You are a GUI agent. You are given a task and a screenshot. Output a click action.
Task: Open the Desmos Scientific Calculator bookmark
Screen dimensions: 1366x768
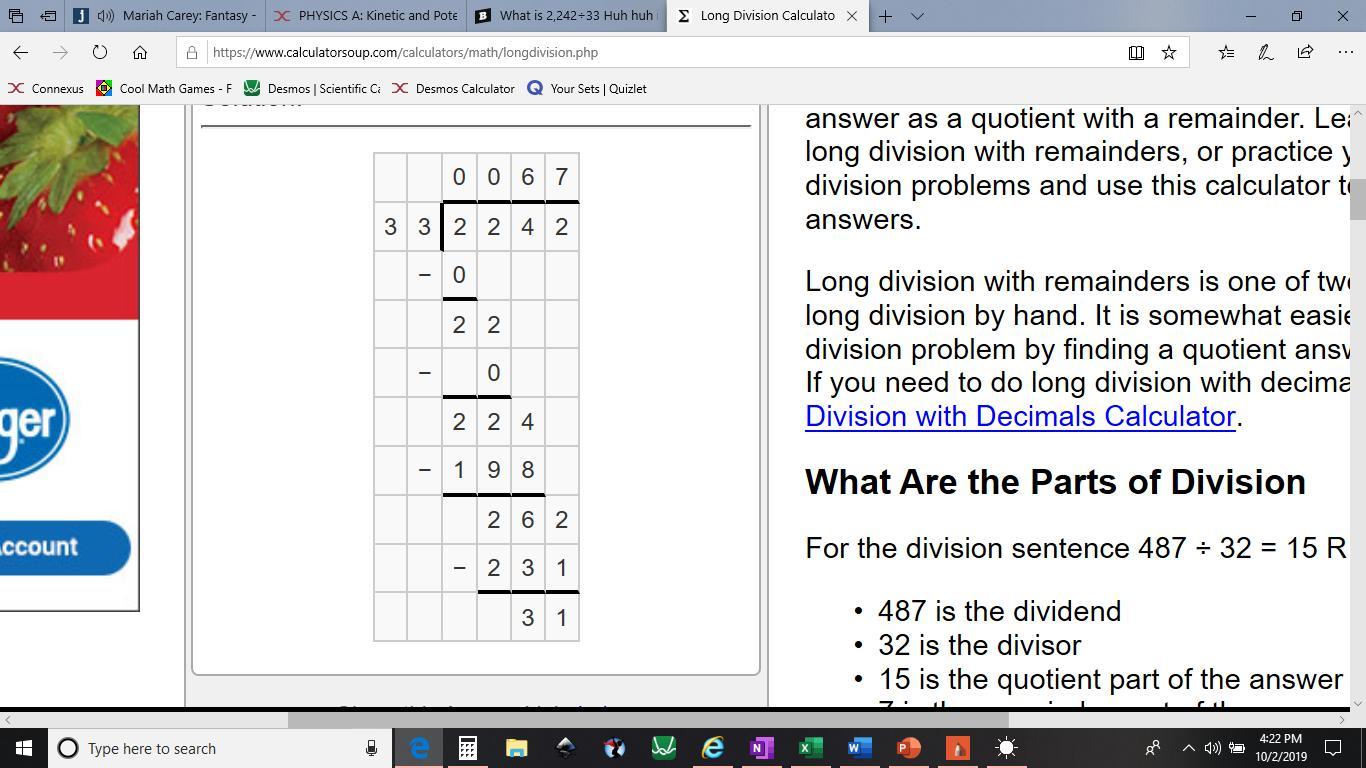[312, 89]
